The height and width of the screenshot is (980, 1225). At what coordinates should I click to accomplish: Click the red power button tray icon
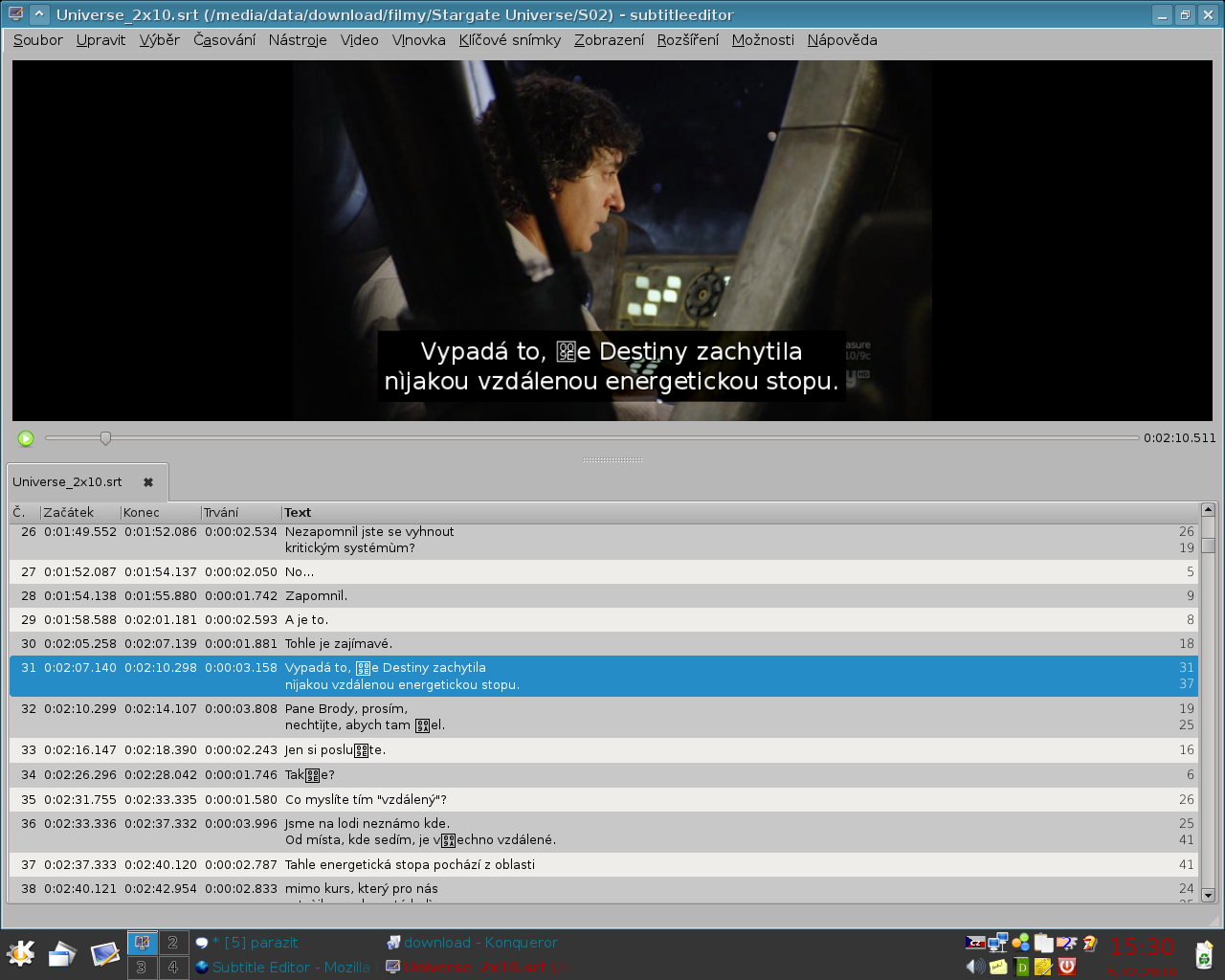[1067, 967]
